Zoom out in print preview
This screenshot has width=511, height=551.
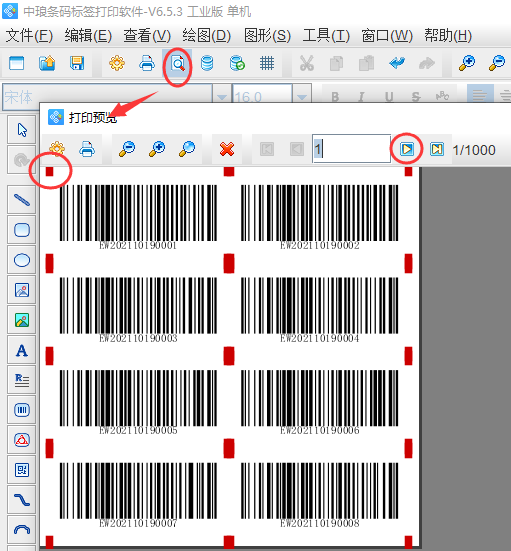pos(127,149)
